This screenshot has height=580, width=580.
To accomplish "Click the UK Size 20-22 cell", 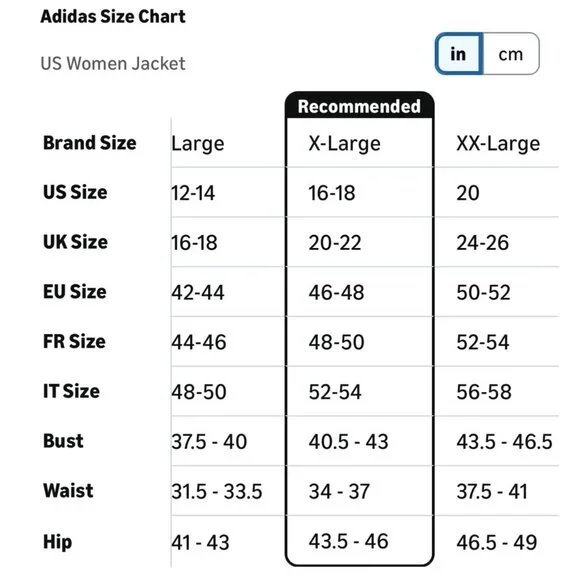I will point(335,243).
